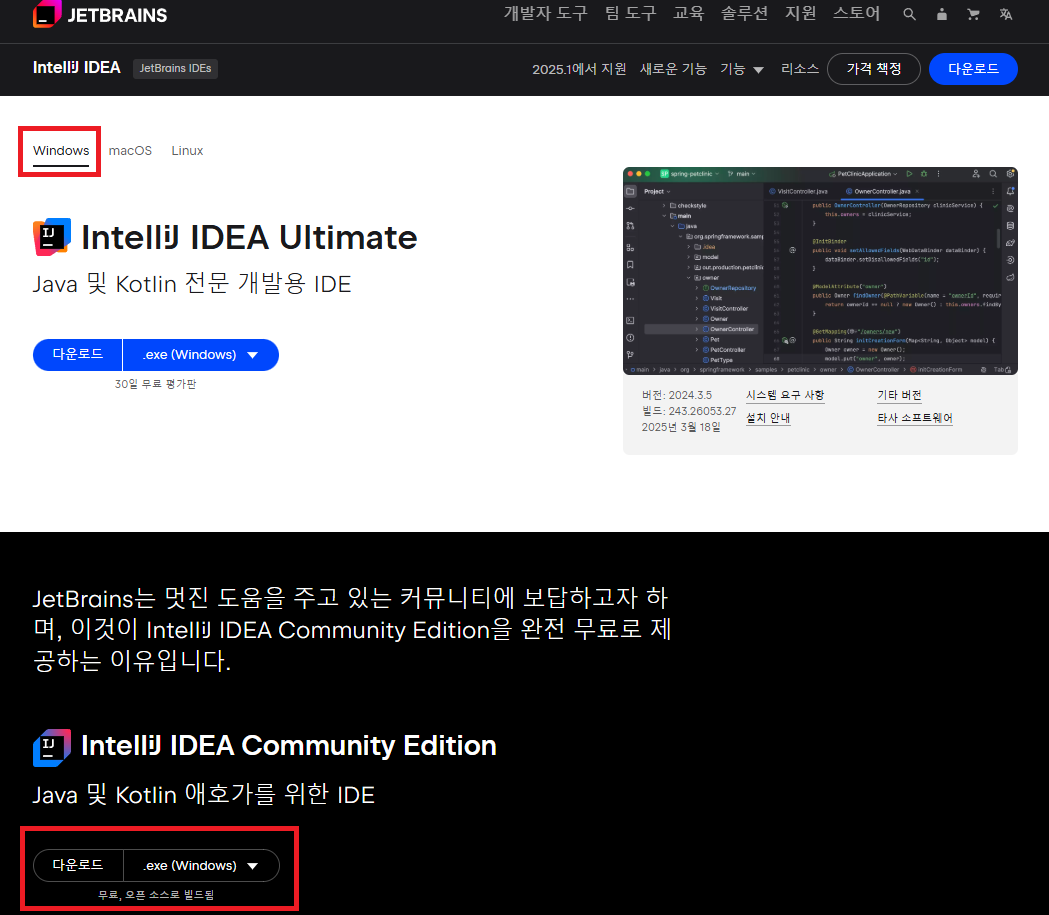Open the 지원 menu
The image size is (1049, 915).
pyautogui.click(x=800, y=13)
